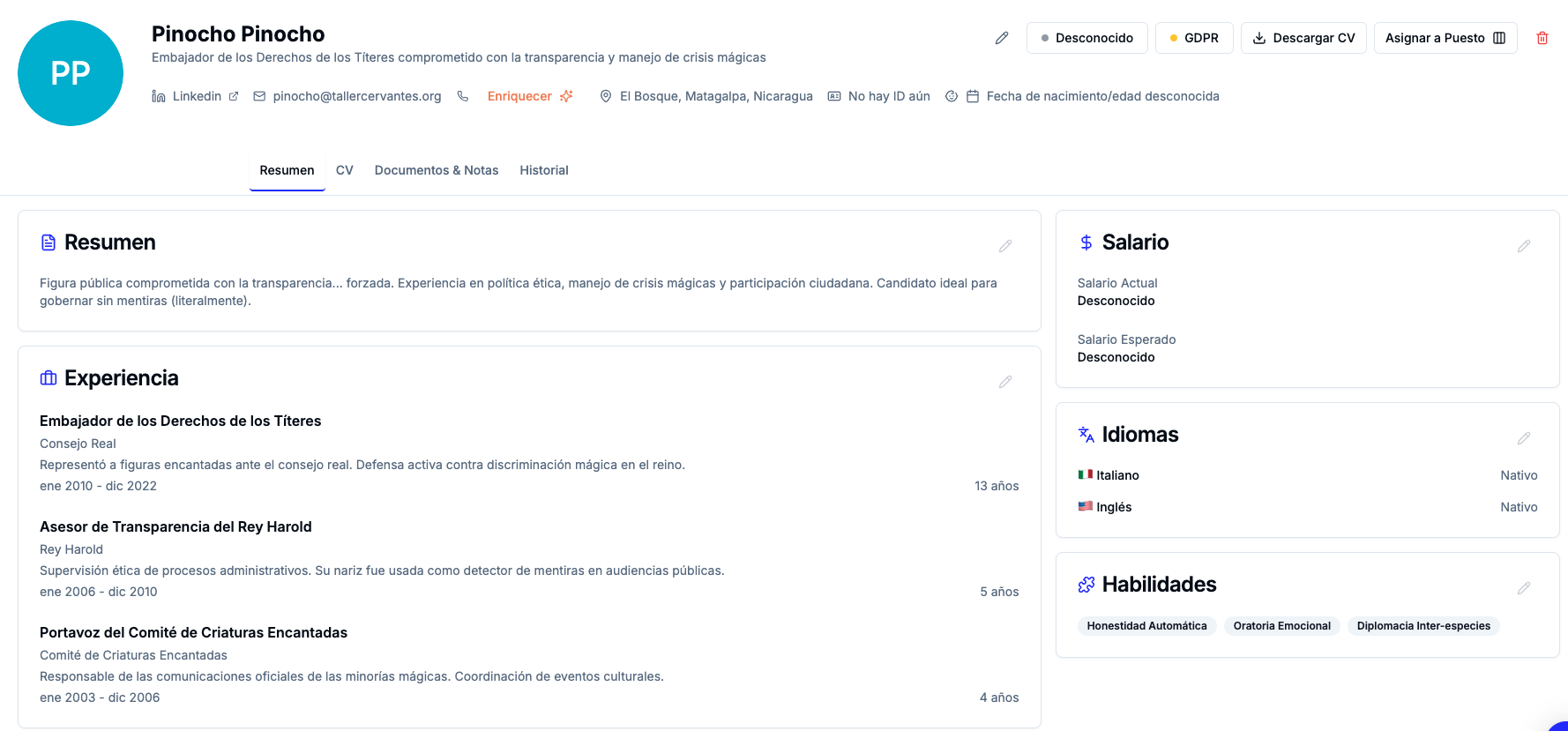Click the phone icon in contact row
The height and width of the screenshot is (731, 1568).
(x=463, y=96)
